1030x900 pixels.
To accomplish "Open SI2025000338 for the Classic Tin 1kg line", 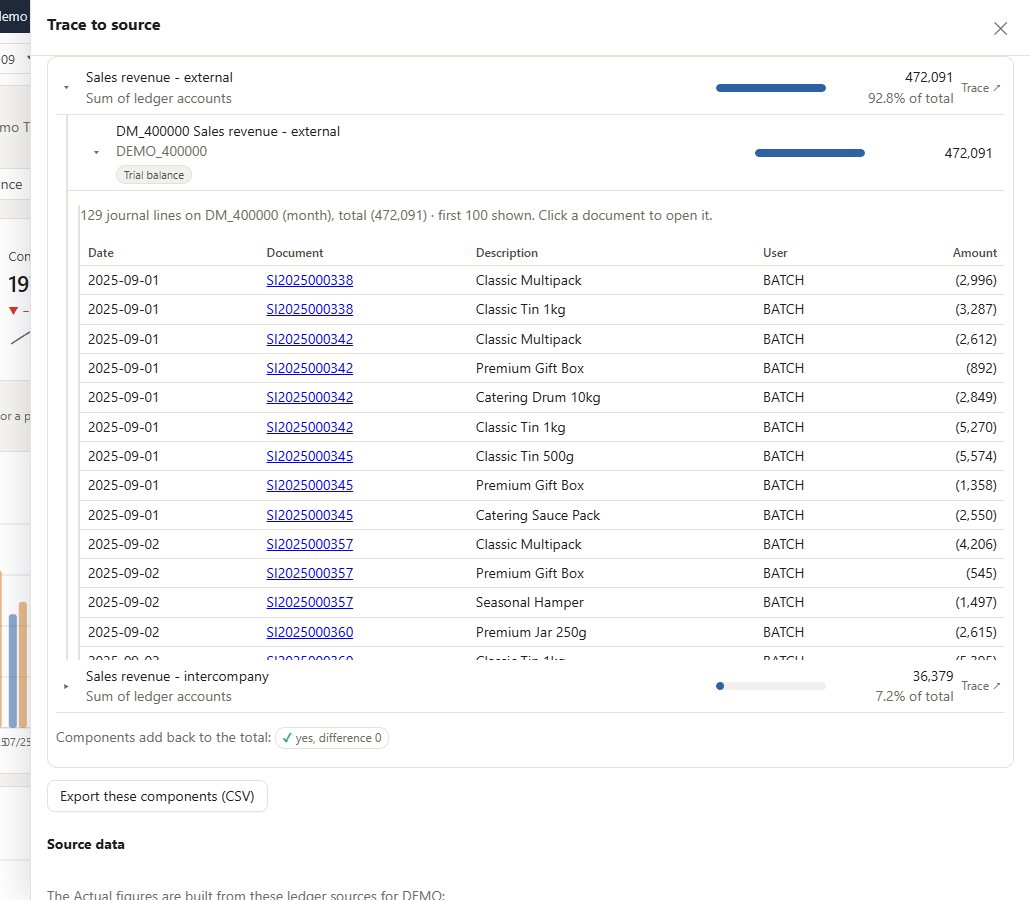I will click(309, 309).
